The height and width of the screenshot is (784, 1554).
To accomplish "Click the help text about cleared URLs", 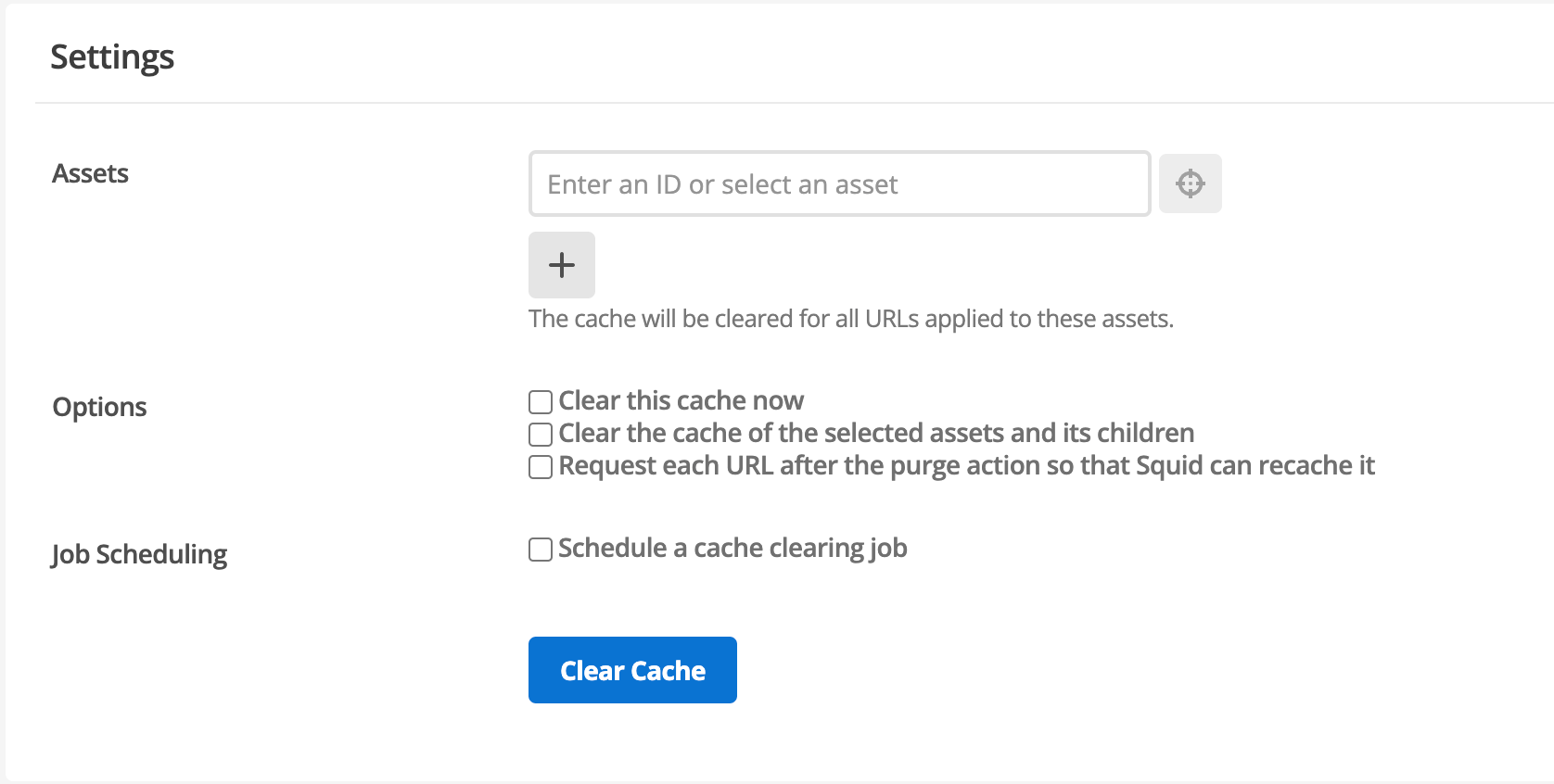I will pos(850,319).
